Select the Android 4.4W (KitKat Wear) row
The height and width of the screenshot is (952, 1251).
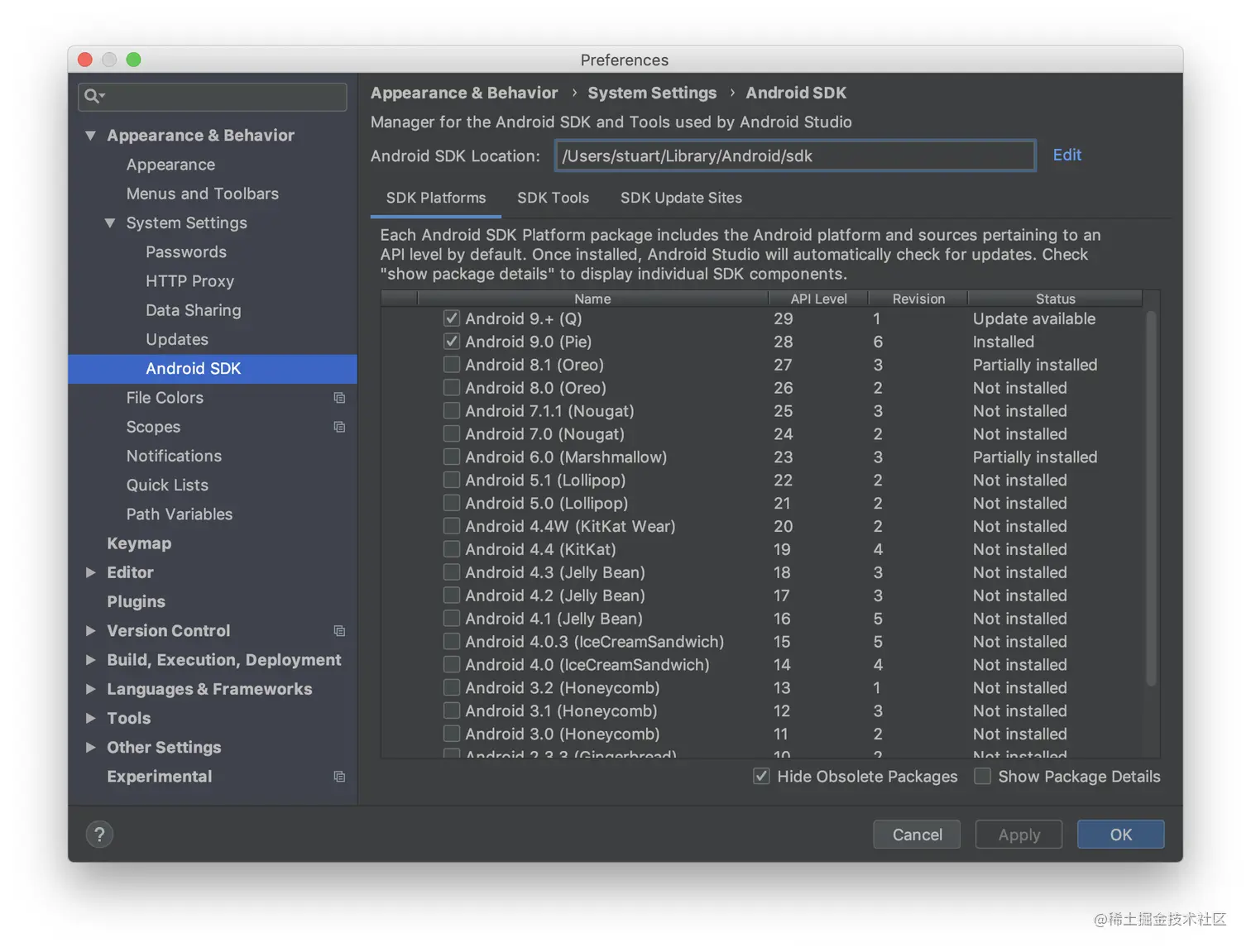click(x=763, y=527)
